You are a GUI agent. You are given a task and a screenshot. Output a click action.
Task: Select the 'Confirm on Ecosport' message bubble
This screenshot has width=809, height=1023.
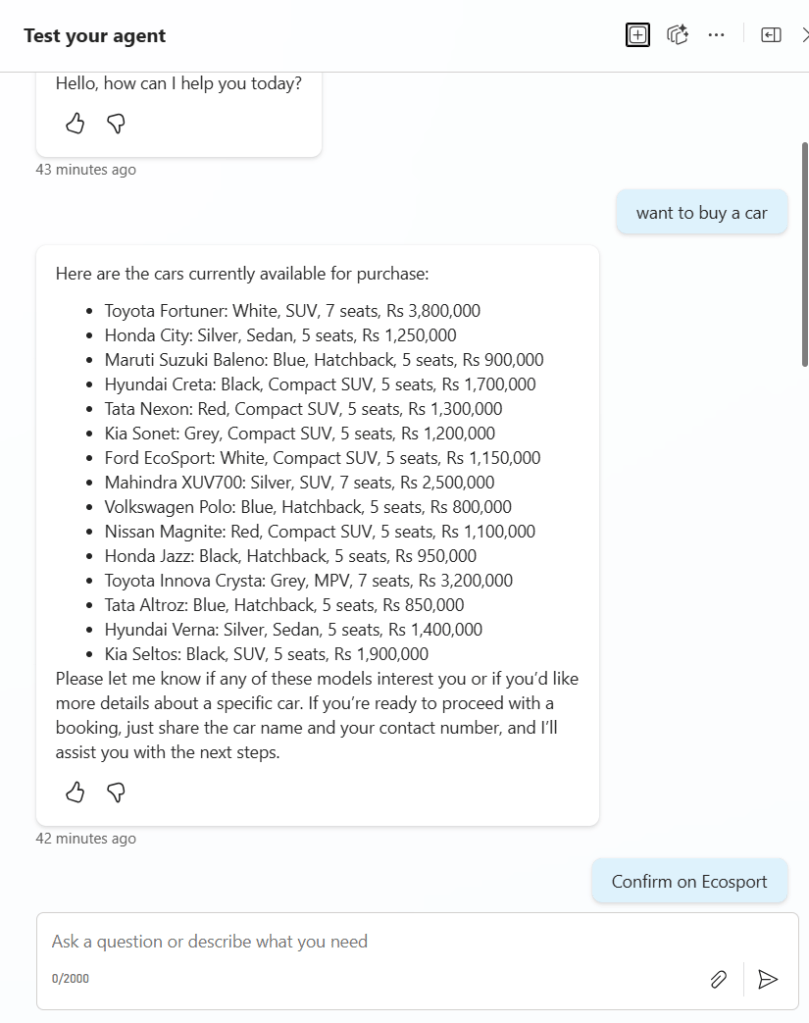coord(689,881)
